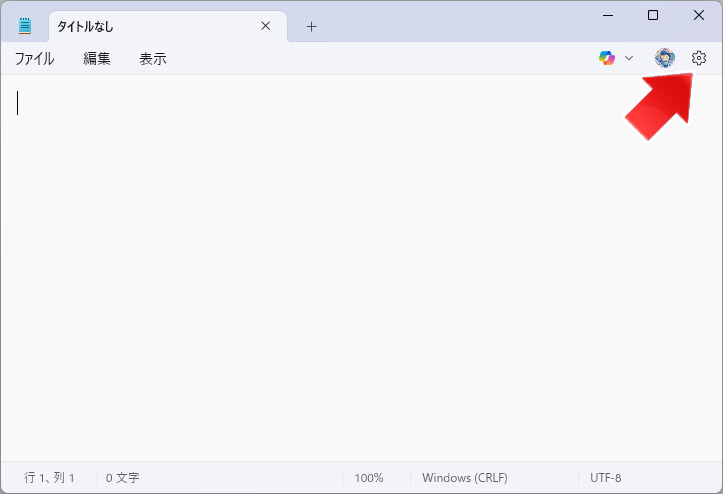This screenshot has width=723, height=494.
Task: Click inside the empty text editing area
Action: 361,268
